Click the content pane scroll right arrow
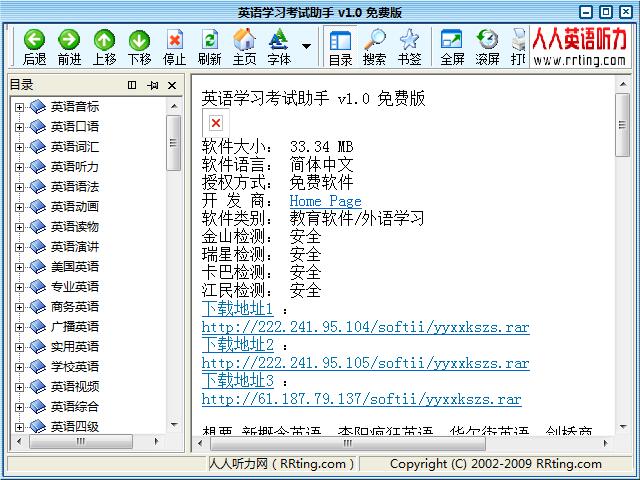 pyautogui.click(x=605, y=443)
